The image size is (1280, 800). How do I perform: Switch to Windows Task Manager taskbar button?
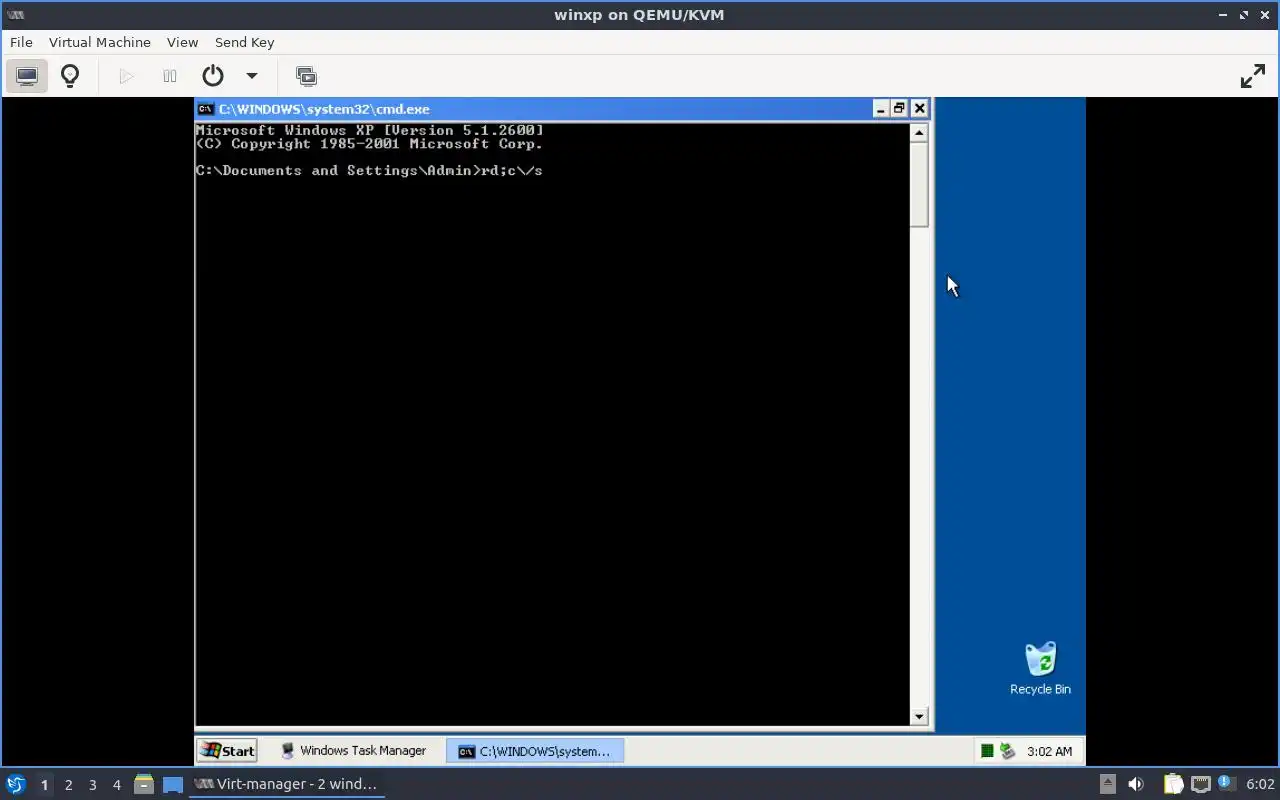353,751
